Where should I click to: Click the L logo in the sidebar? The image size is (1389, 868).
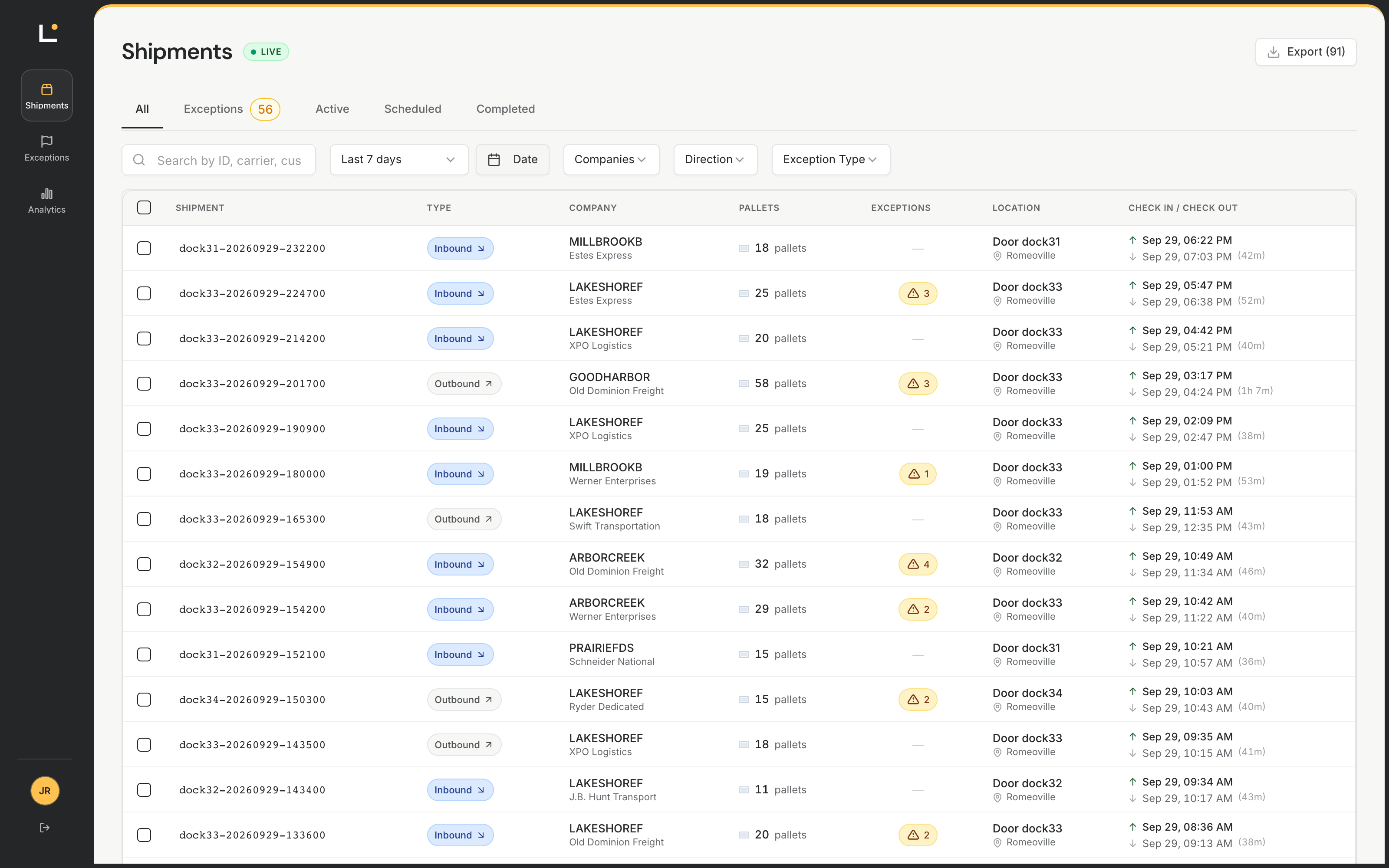click(48, 33)
